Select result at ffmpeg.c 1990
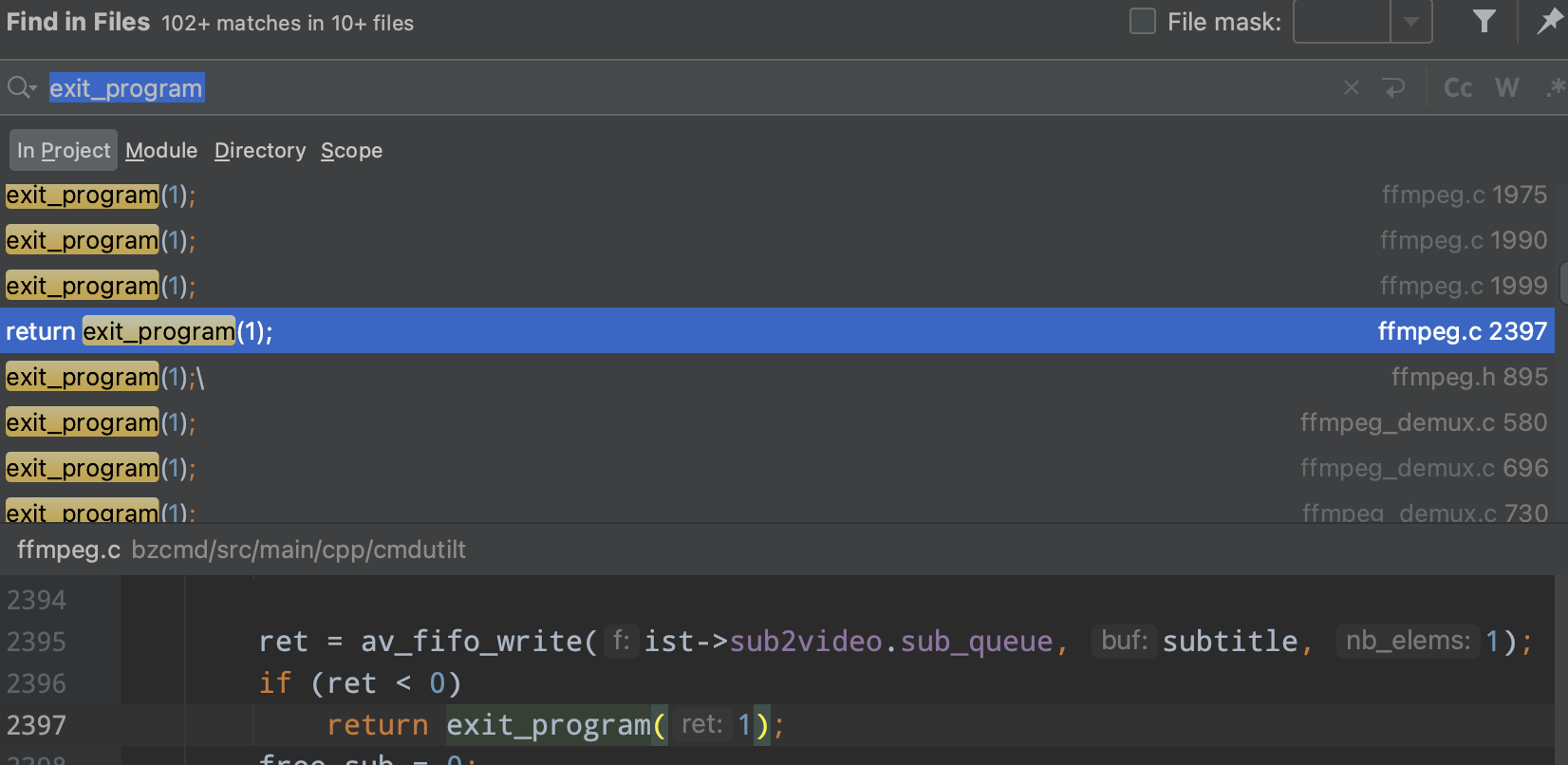 pyautogui.click(x=777, y=240)
